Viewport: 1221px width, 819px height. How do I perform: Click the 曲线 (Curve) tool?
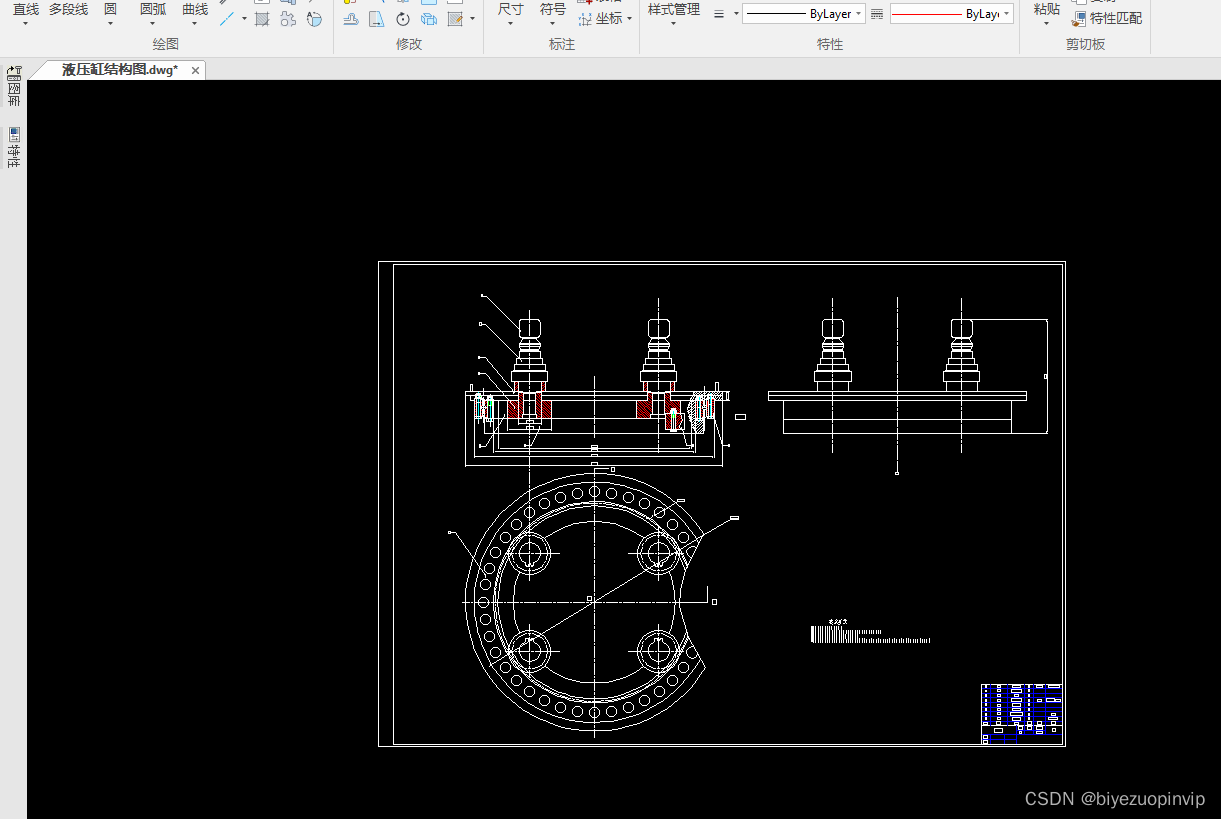coord(195,9)
